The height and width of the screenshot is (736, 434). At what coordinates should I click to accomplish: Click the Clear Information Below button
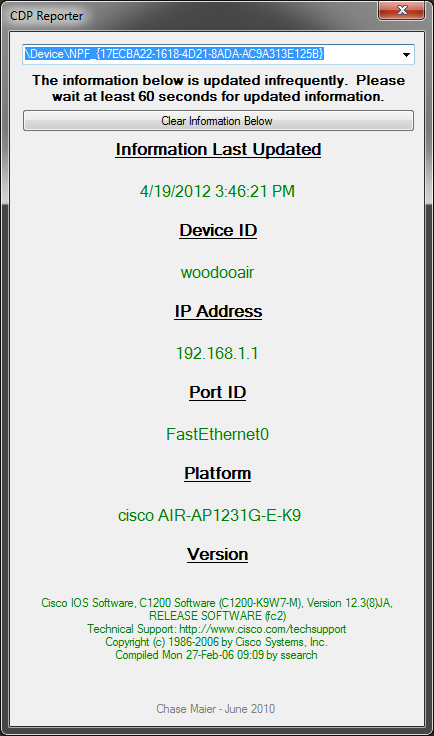pyautogui.click(x=218, y=121)
